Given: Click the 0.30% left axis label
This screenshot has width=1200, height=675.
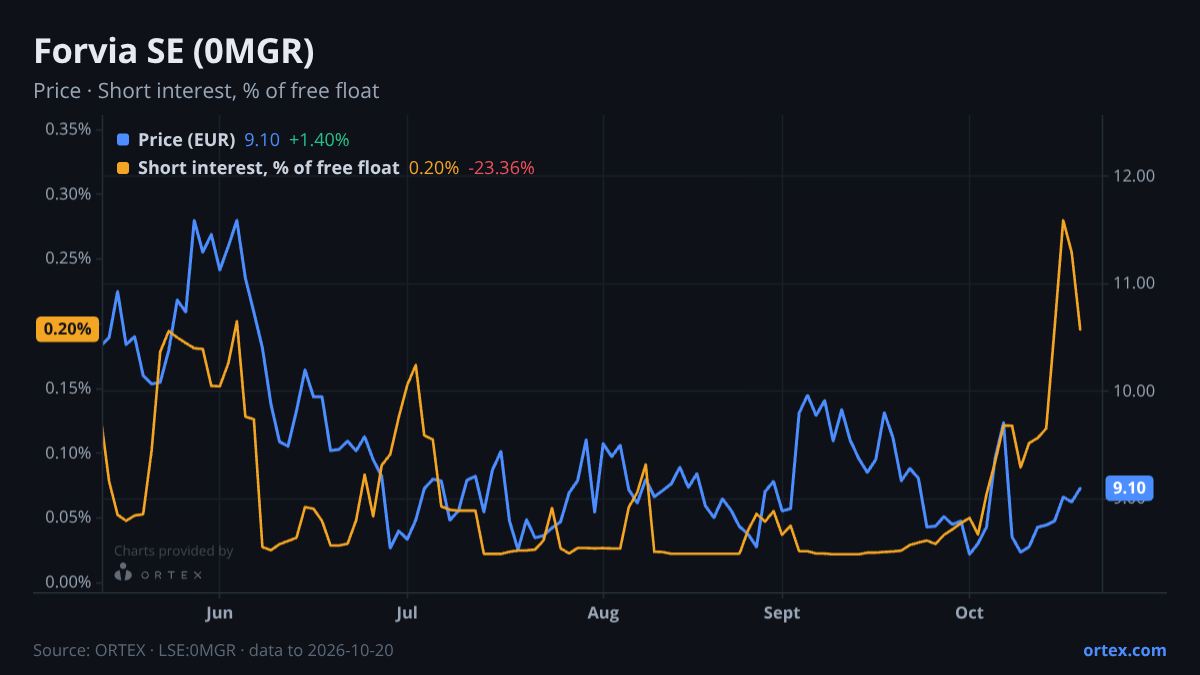Looking at the screenshot, I should (x=68, y=194).
